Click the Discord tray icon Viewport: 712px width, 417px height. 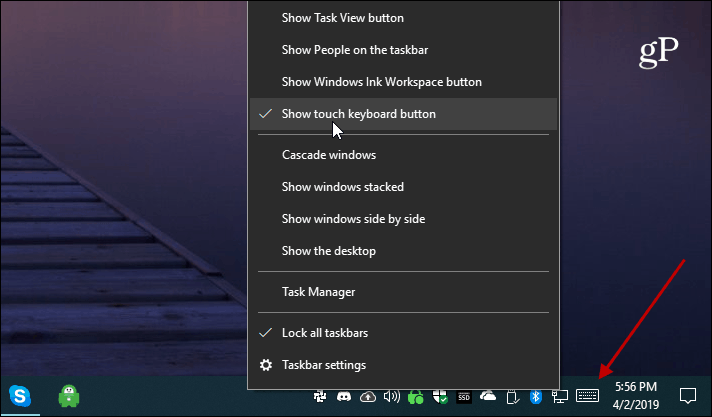[x=344, y=397]
